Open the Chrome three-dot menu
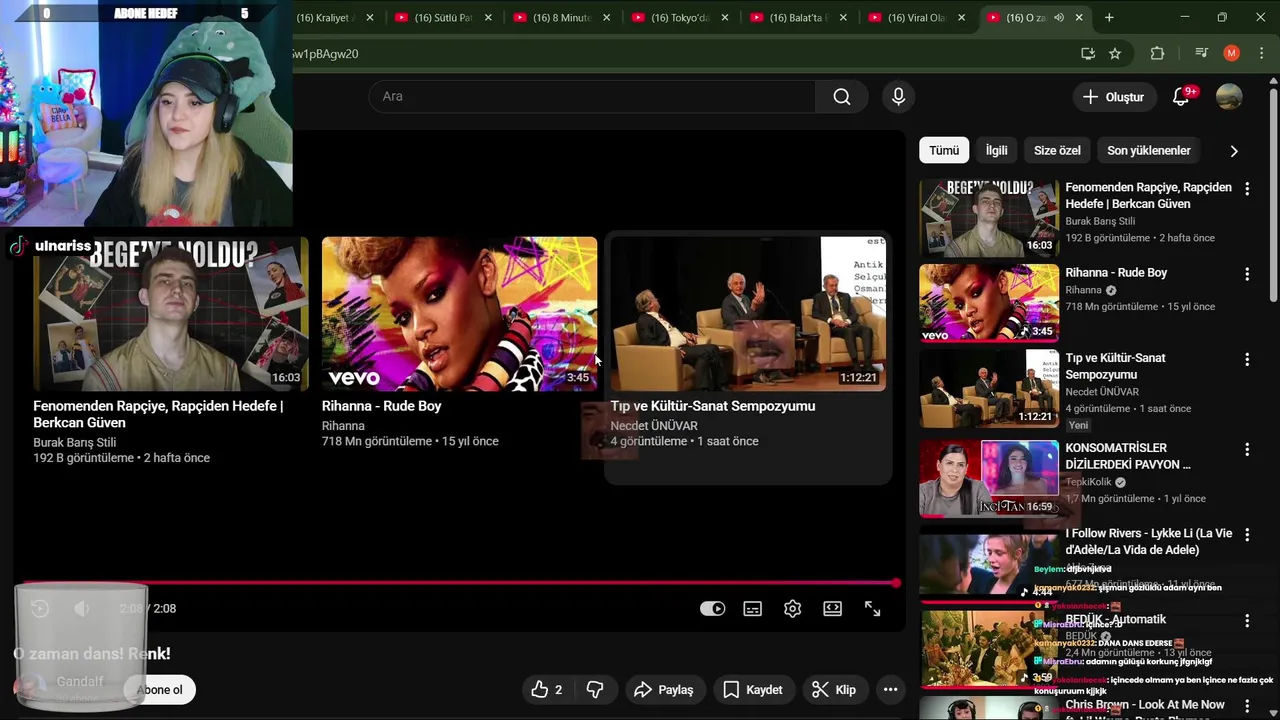 [1260, 54]
